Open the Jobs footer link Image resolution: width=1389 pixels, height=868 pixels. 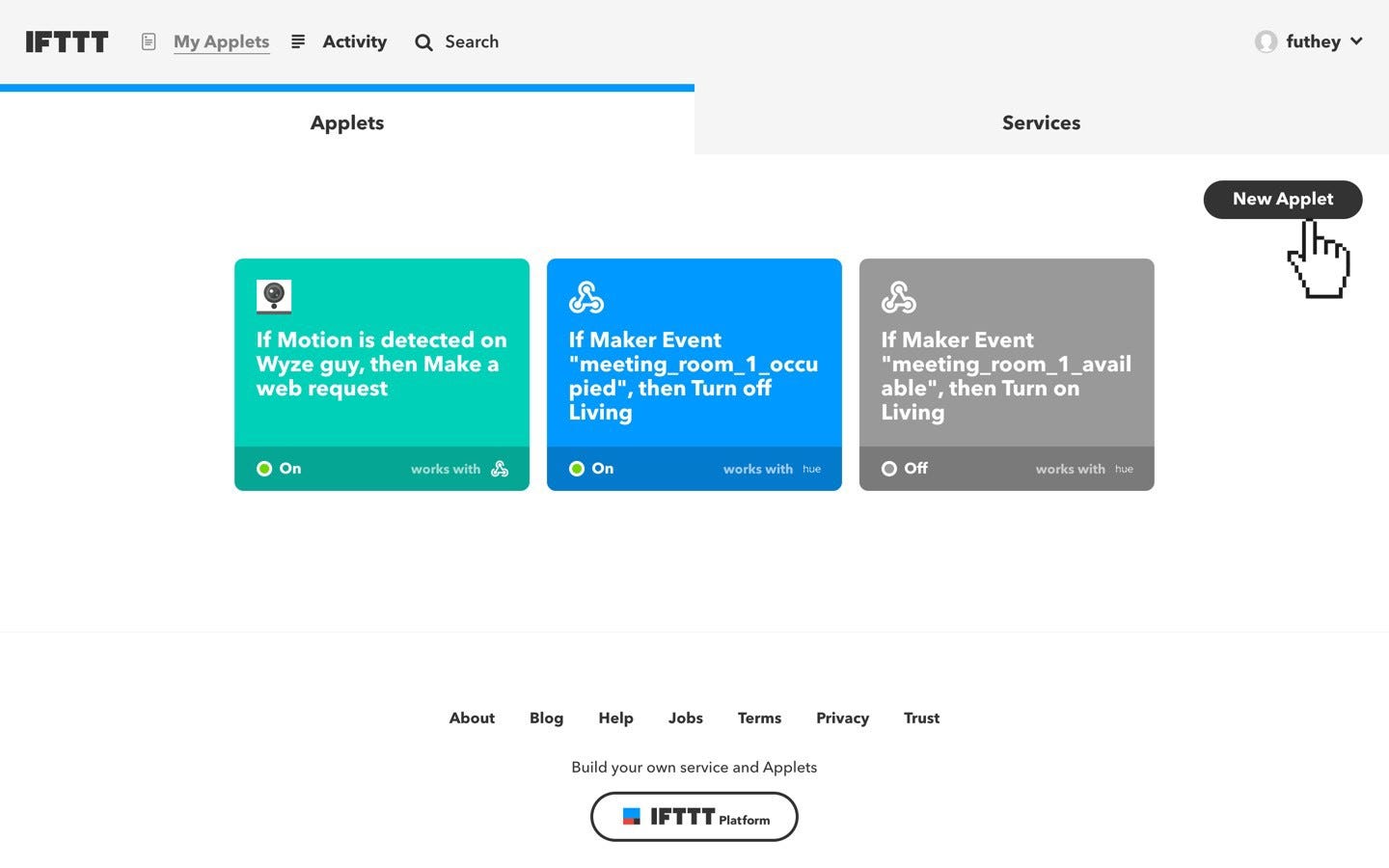686,718
